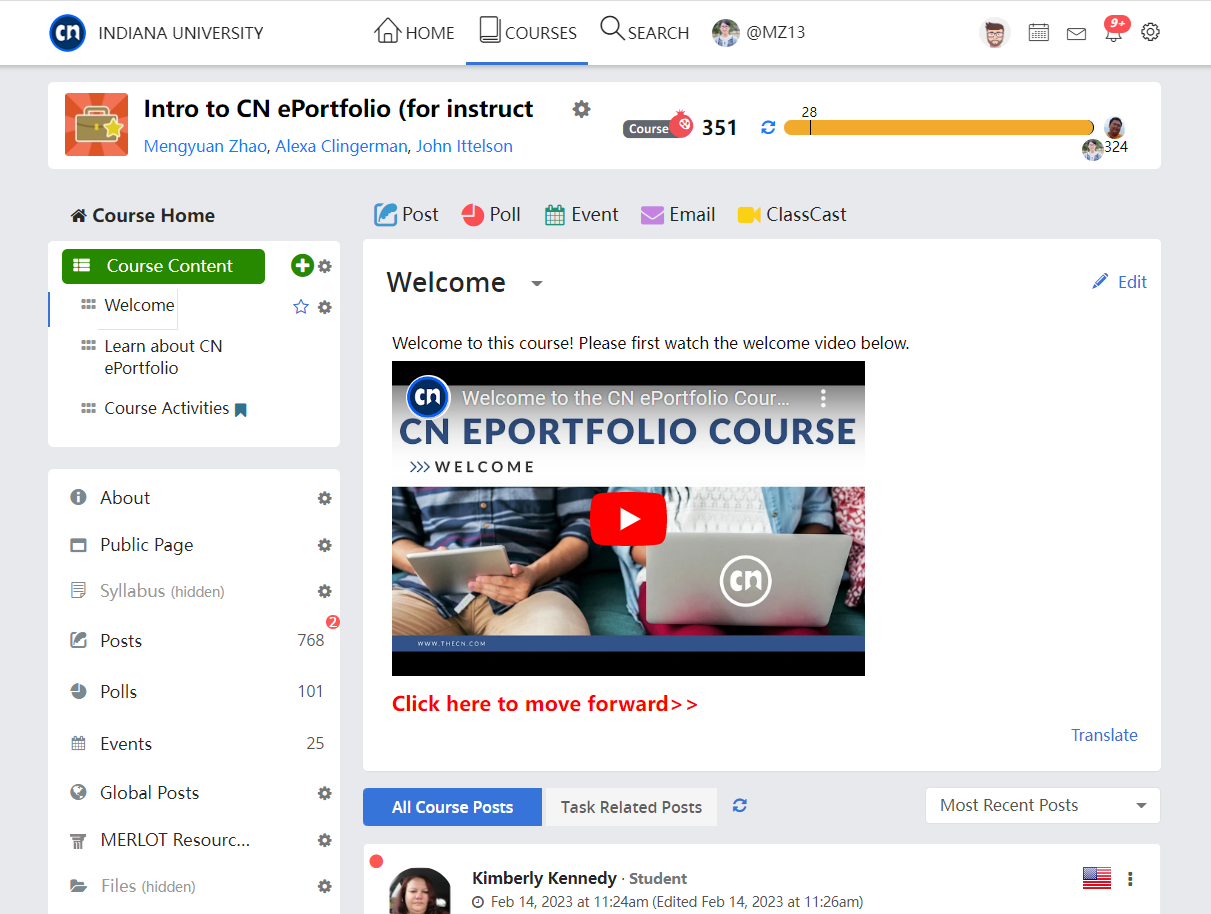Image resolution: width=1211 pixels, height=914 pixels.
Task: Play the welcome YouTube video
Action: point(628,519)
